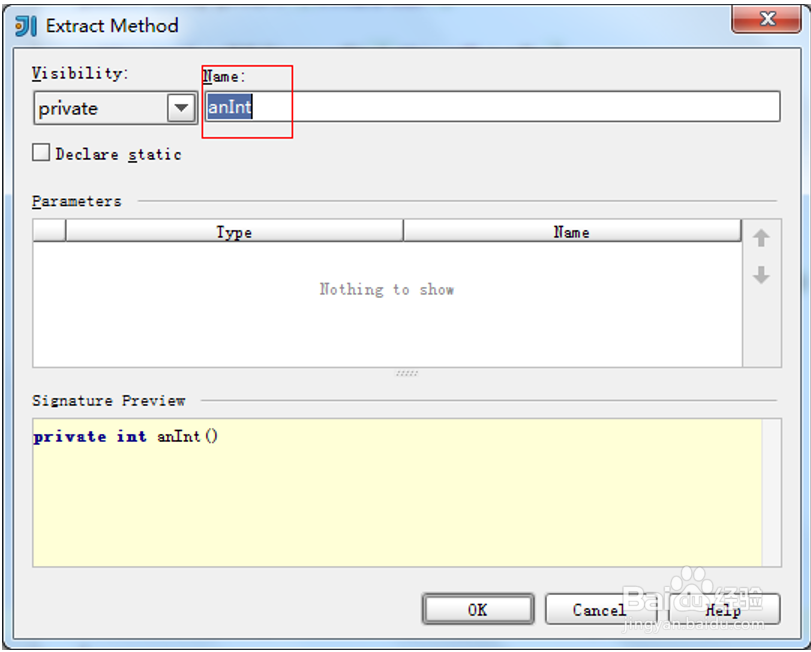Open the Visibility dropdown showing private
Screen dimensions: 811x652
[x=115, y=108]
